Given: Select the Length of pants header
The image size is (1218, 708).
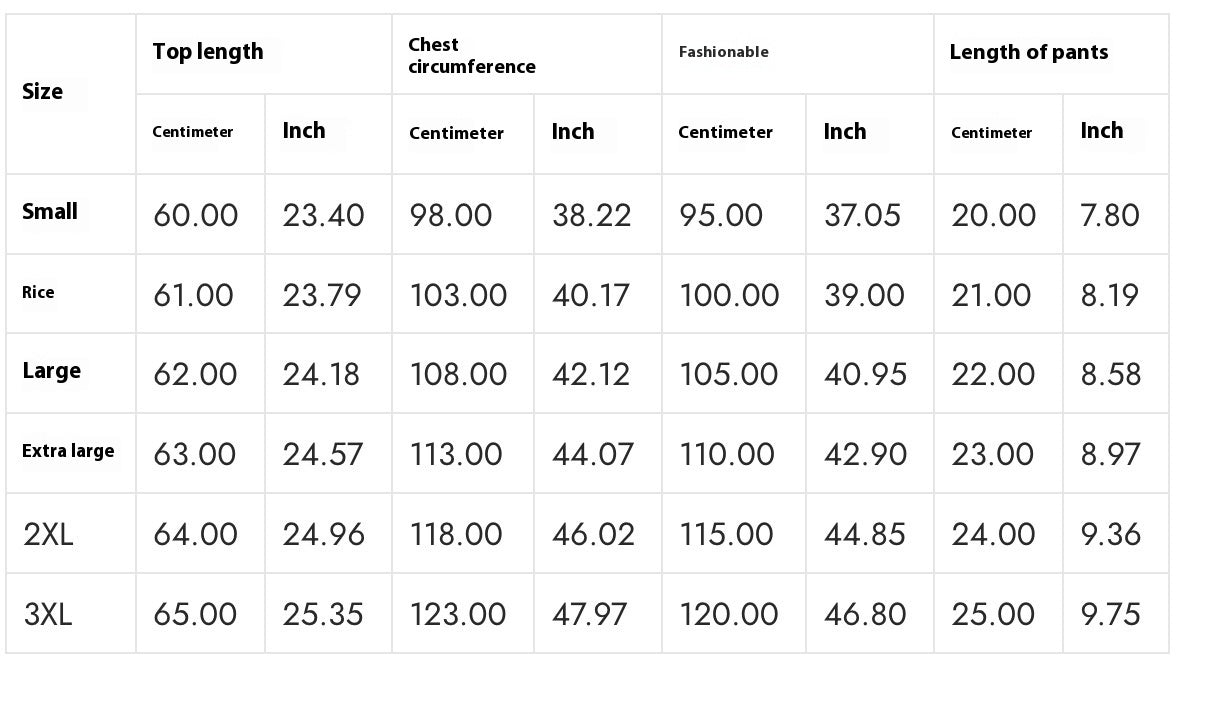Looking at the screenshot, I should (1028, 53).
